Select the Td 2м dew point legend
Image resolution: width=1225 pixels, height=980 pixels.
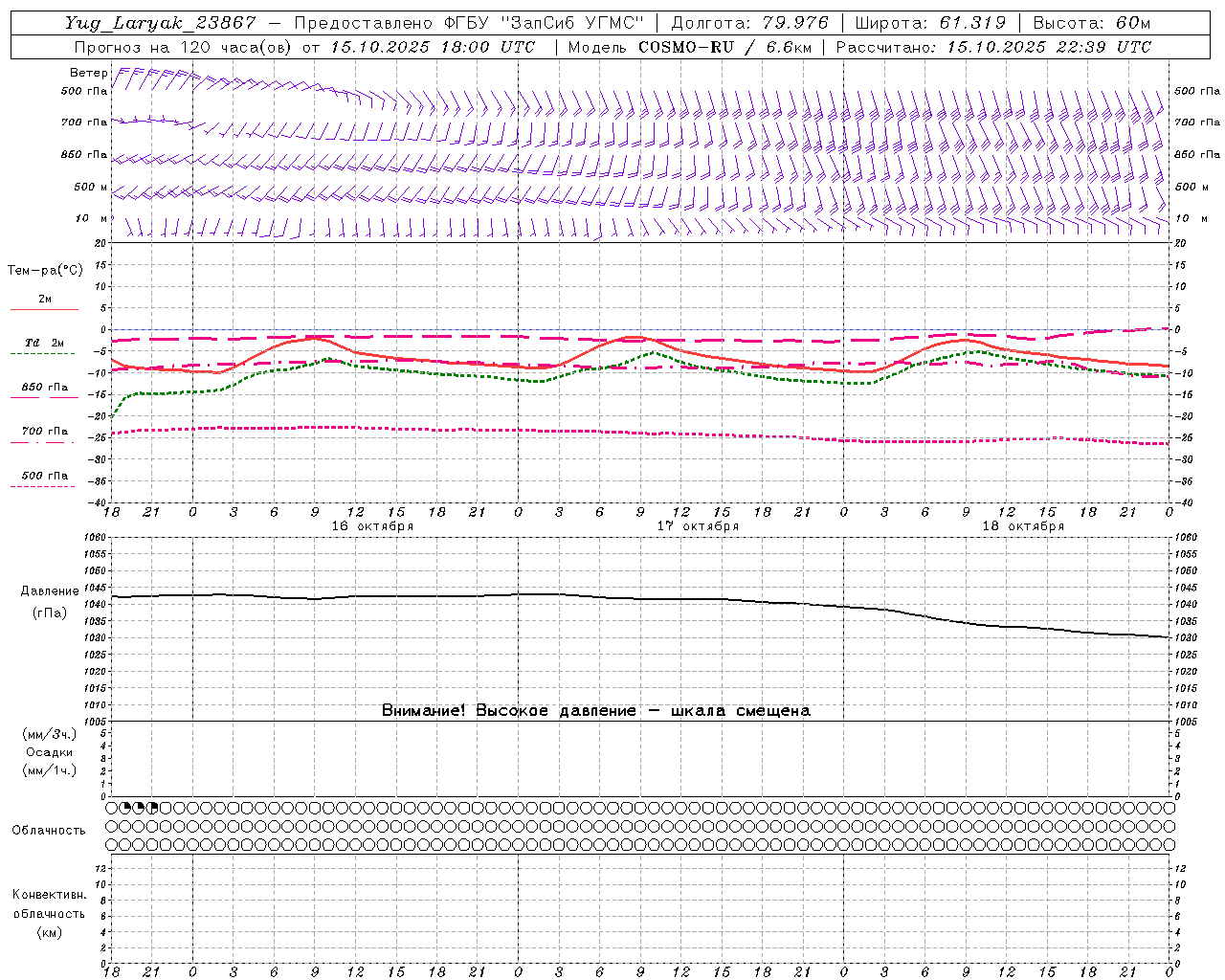click(x=44, y=343)
